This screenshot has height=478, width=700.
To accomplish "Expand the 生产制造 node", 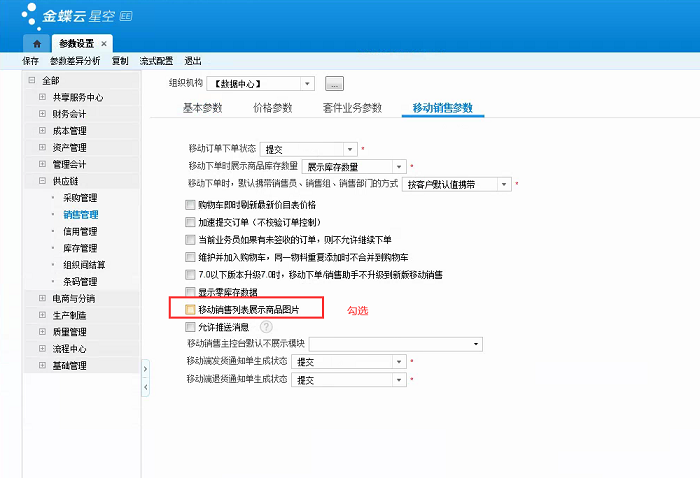I will (42, 315).
